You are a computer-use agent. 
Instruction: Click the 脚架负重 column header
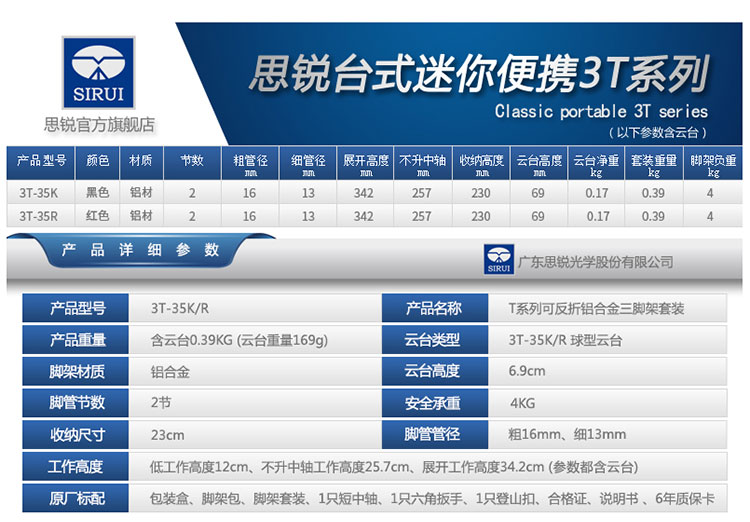click(x=713, y=160)
